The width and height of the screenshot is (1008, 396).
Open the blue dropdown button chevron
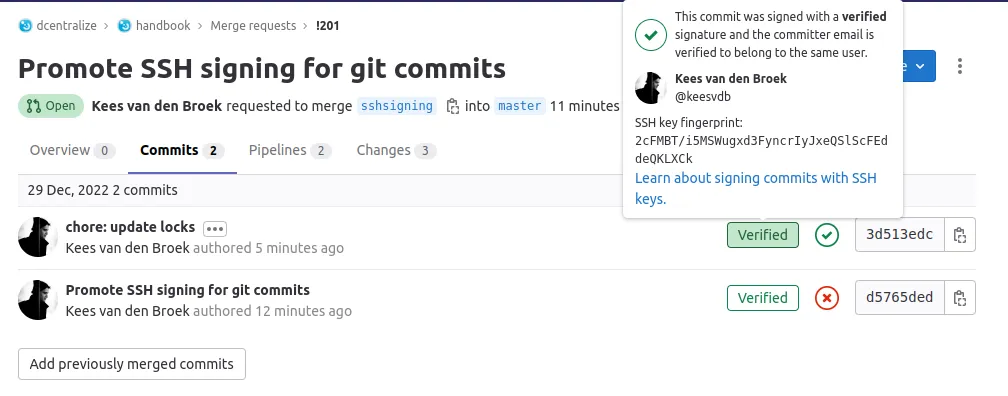920,66
